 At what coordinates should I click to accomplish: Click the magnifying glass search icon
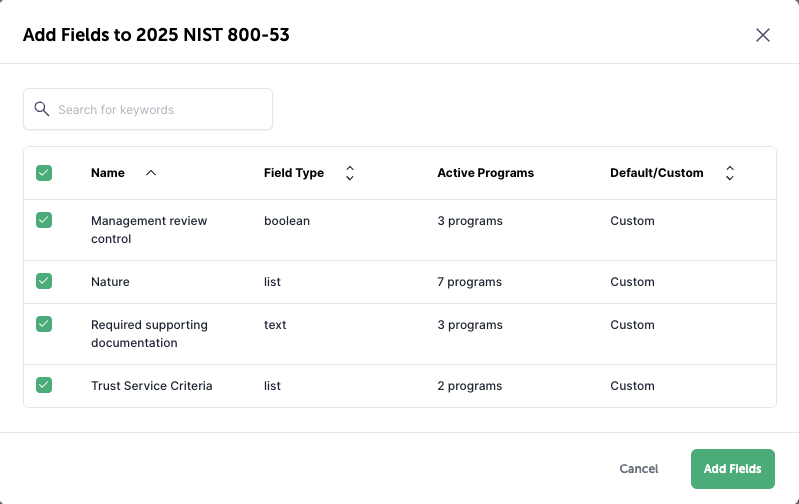click(42, 109)
